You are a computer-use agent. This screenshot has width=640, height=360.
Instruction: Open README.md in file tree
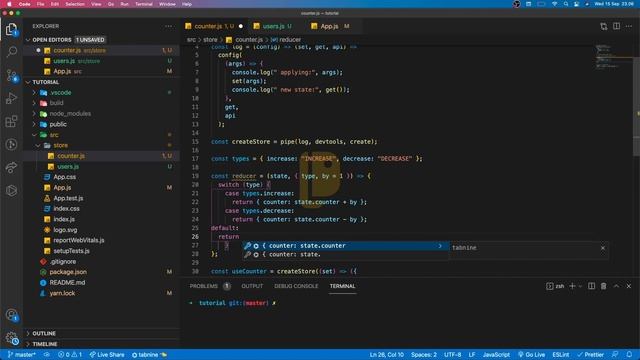[67, 283]
